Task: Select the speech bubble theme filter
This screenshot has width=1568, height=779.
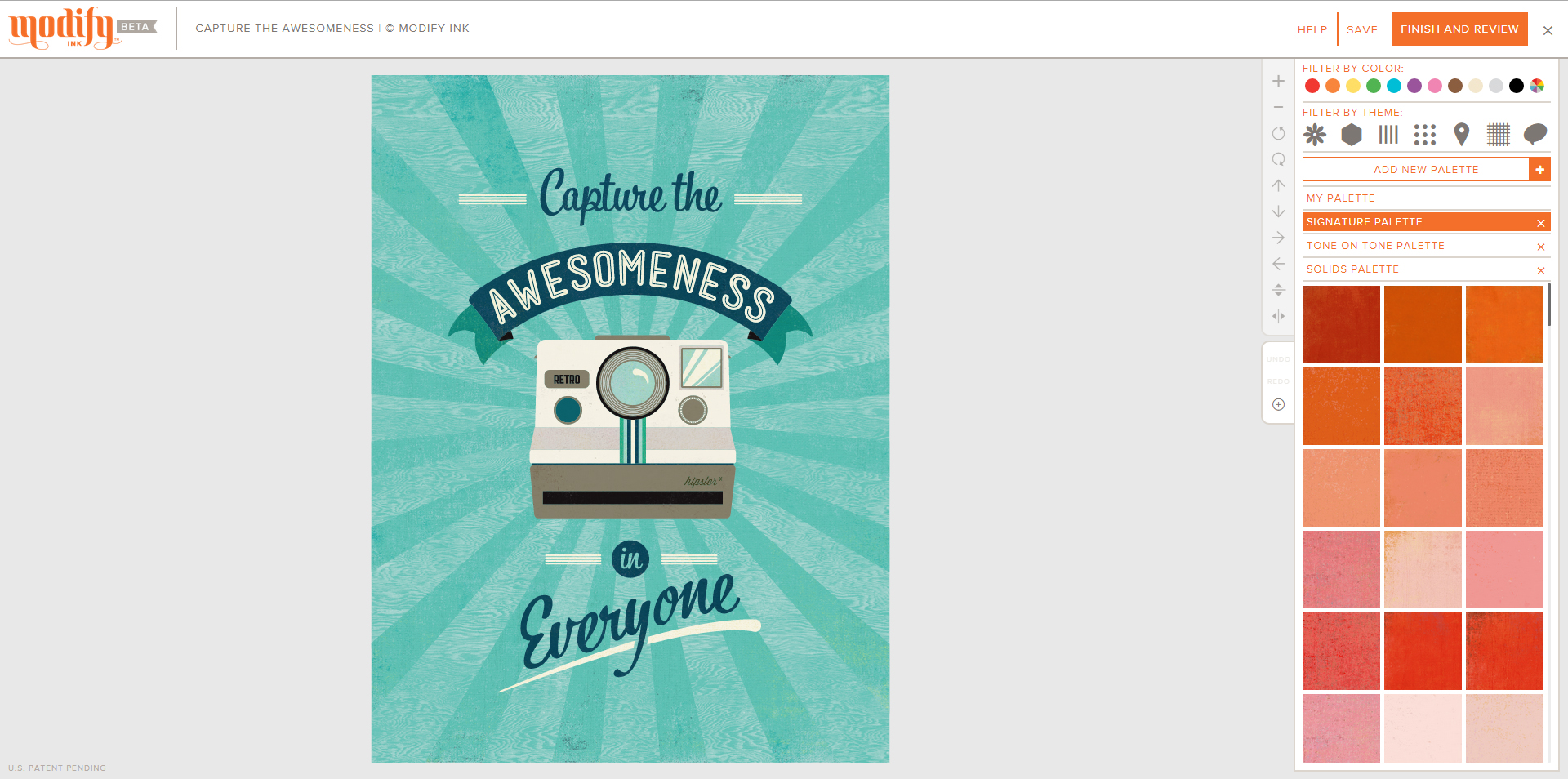Action: (1535, 135)
